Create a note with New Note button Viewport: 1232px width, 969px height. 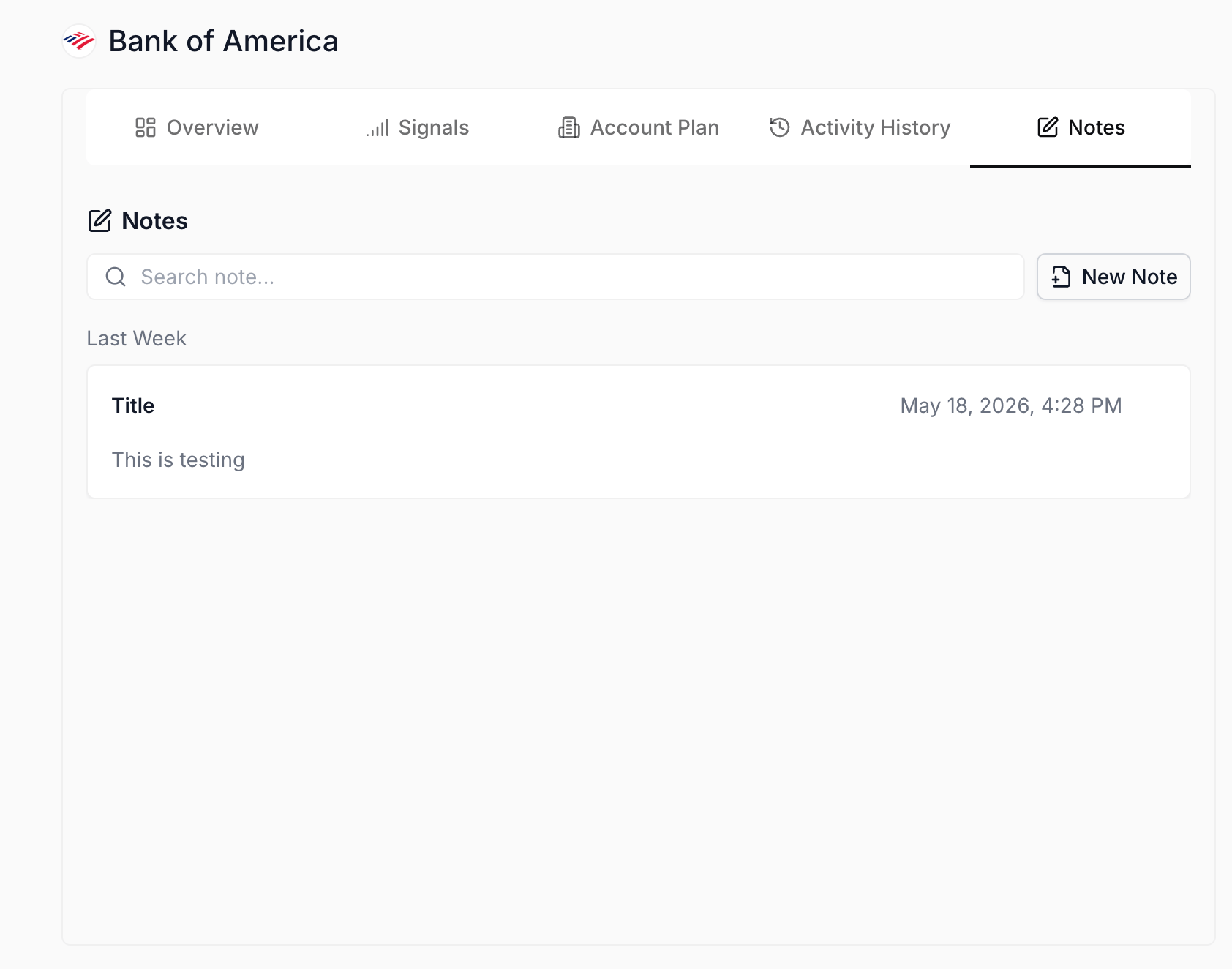(1113, 277)
